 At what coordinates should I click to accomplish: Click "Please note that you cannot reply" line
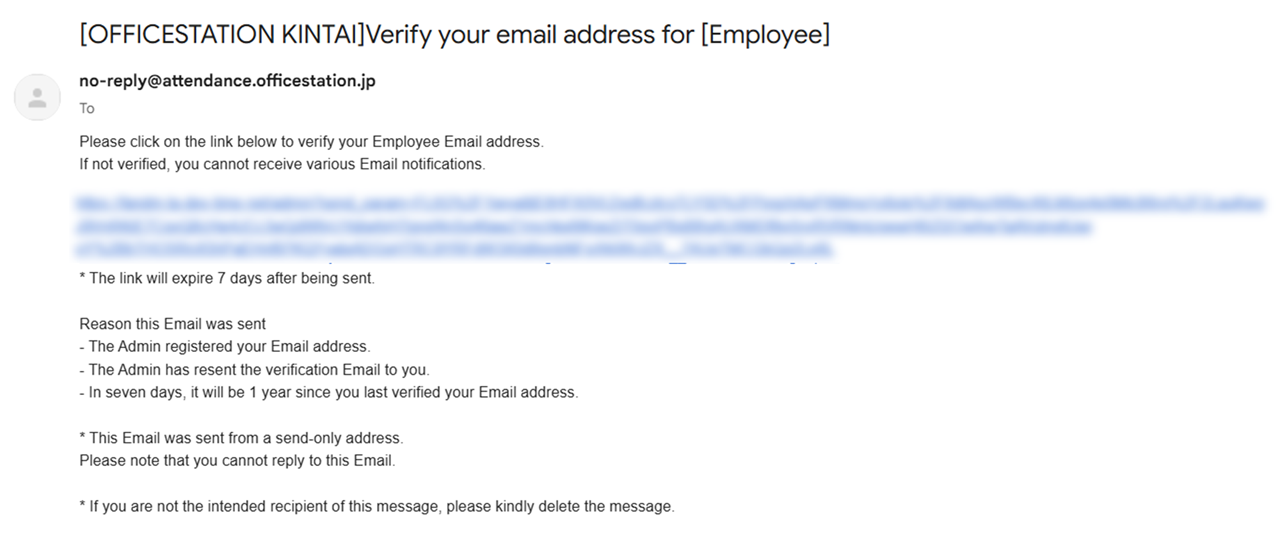click(x=238, y=461)
